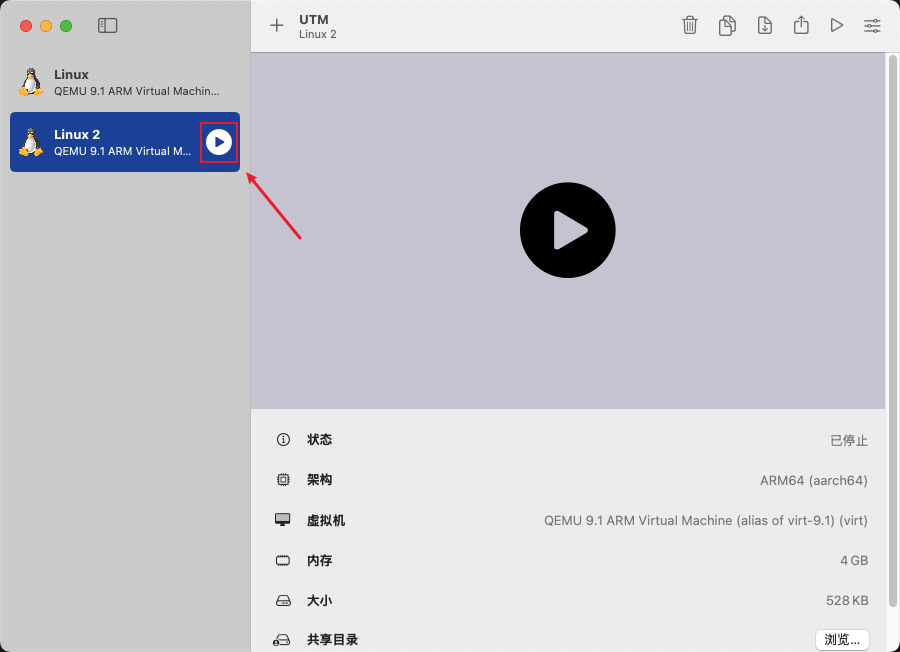Toggle the sidebar visibility
The width and height of the screenshot is (900, 652).
(x=107, y=25)
